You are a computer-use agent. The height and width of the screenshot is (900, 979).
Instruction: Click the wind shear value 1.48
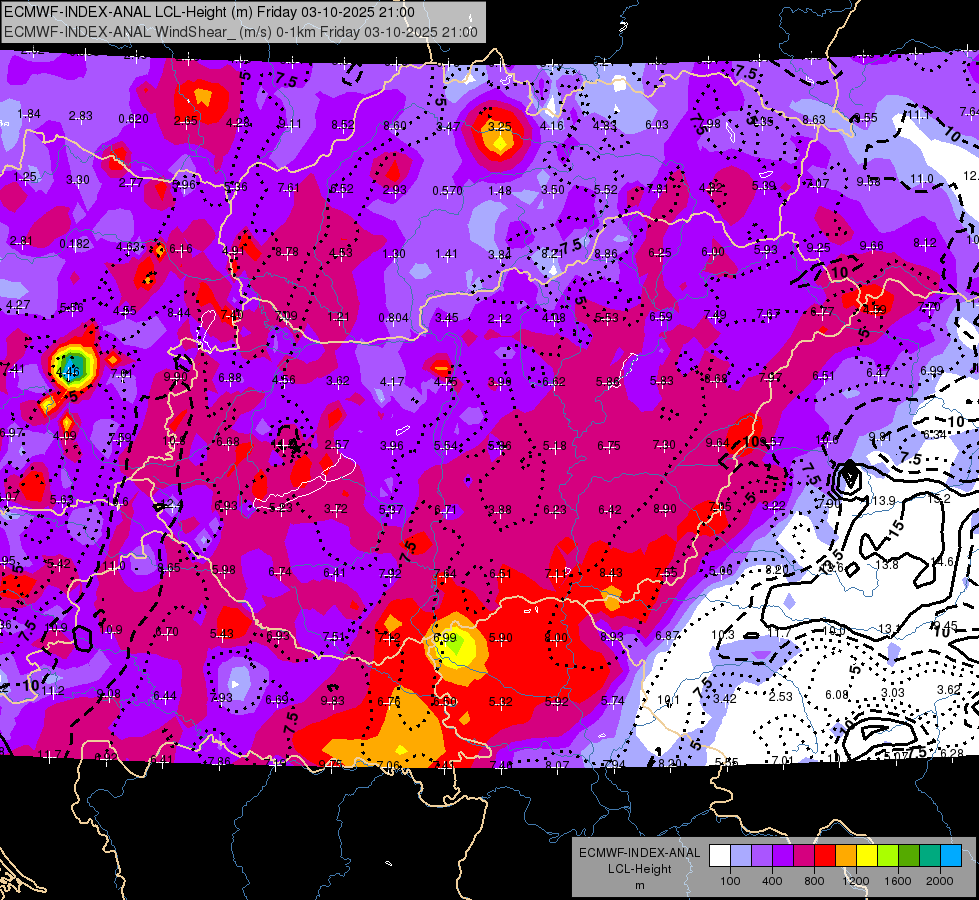(500, 190)
